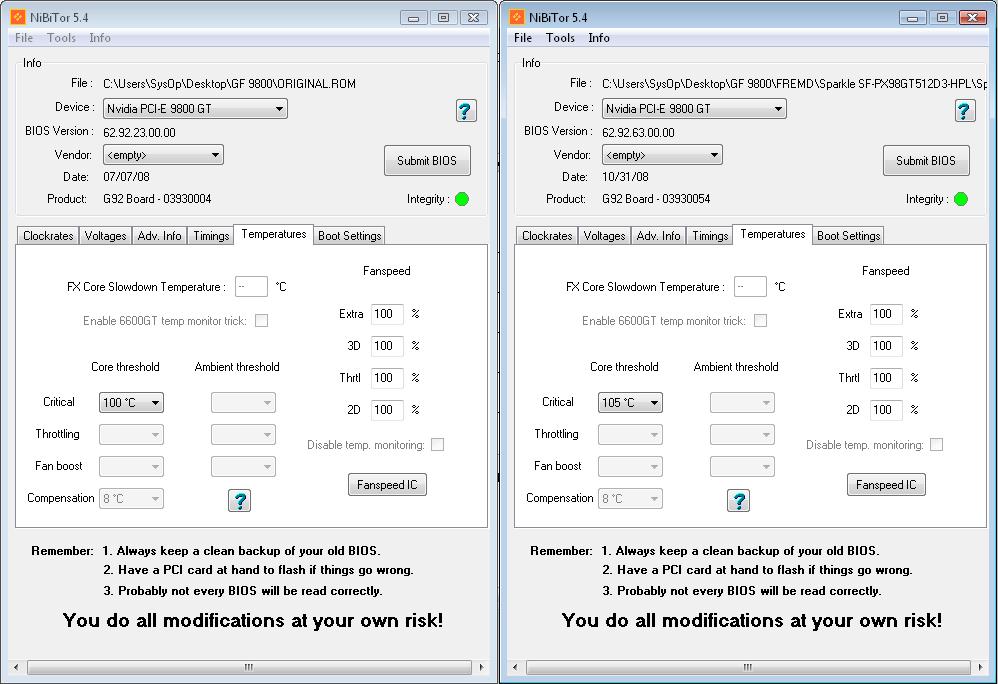The image size is (998, 684).
Task: Click the NiBiTor app icon in left title bar
Action: coord(18,17)
